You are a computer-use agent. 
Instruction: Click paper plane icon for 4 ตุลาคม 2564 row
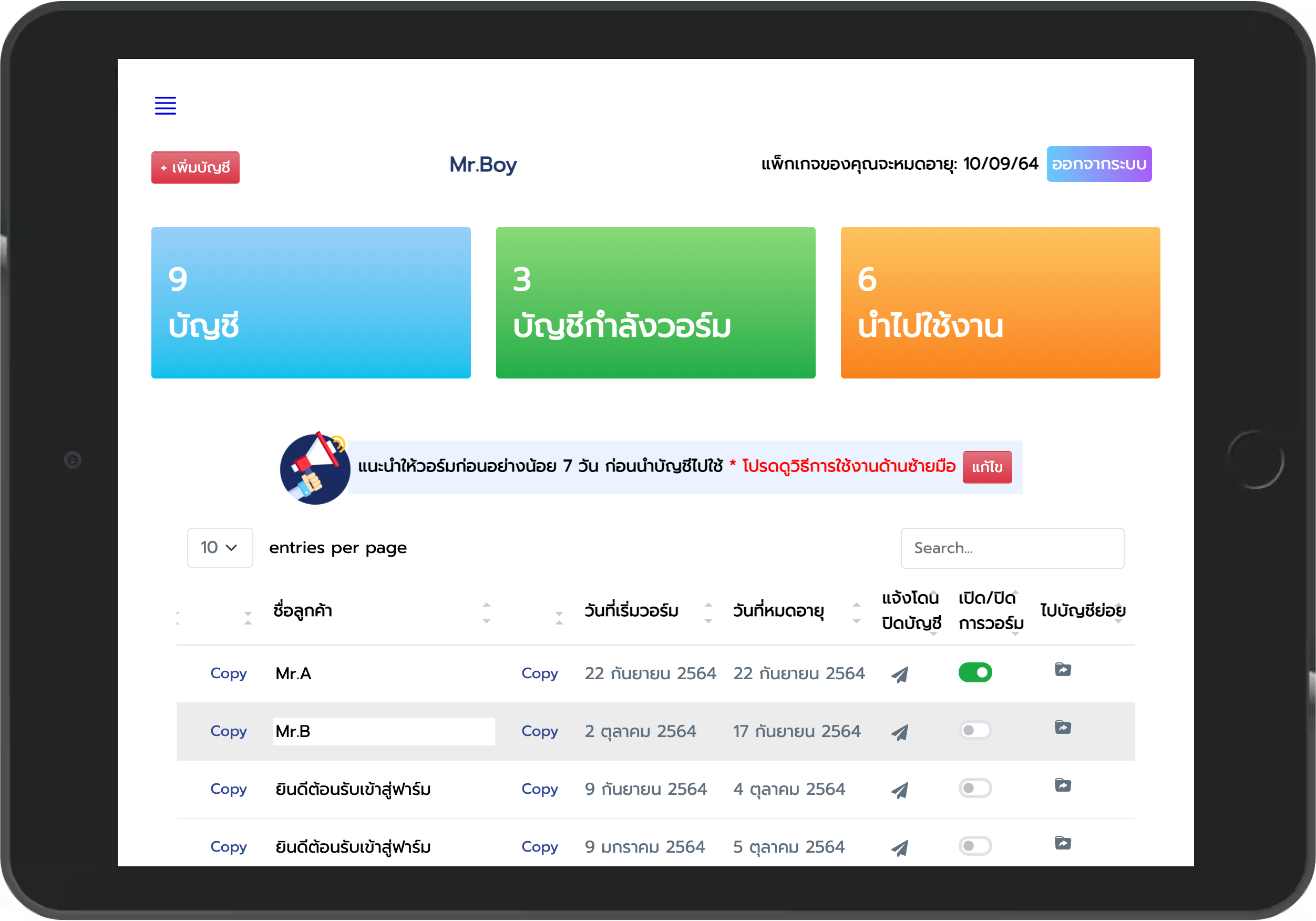coord(900,790)
